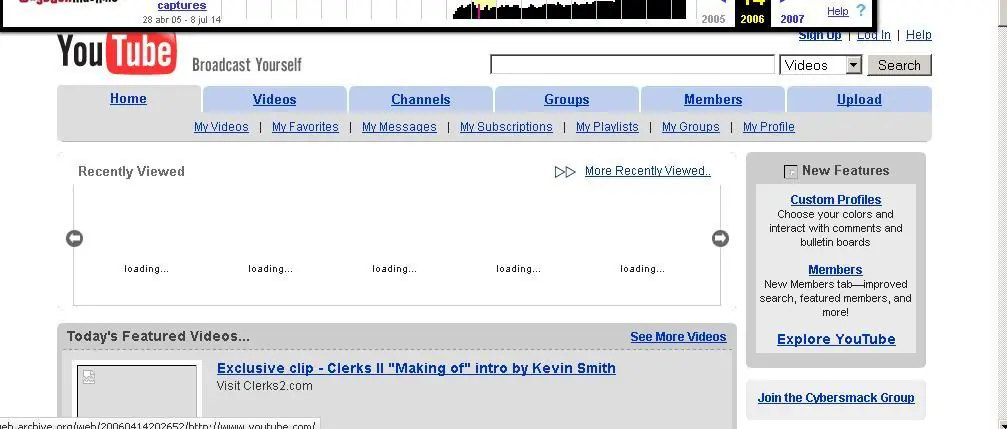Go to My Favorites
The width and height of the screenshot is (1007, 429).
click(305, 127)
